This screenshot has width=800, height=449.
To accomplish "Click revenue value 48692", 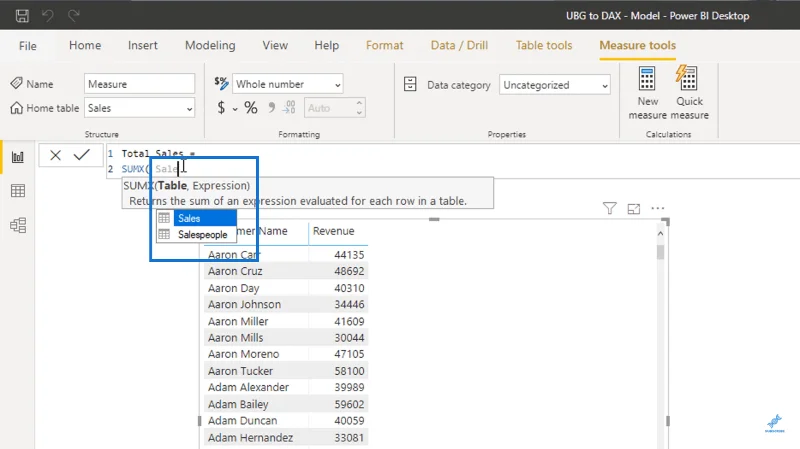I will tap(349, 271).
